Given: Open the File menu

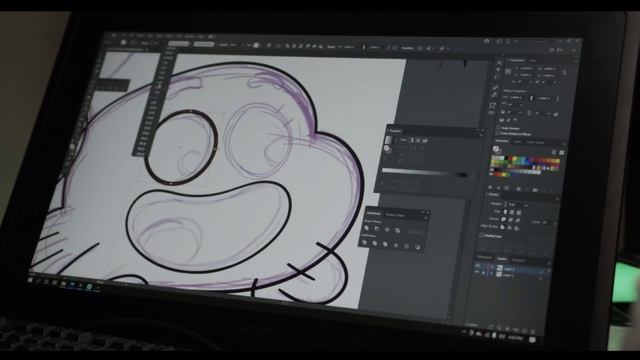Looking at the screenshot, I should click(x=124, y=36).
